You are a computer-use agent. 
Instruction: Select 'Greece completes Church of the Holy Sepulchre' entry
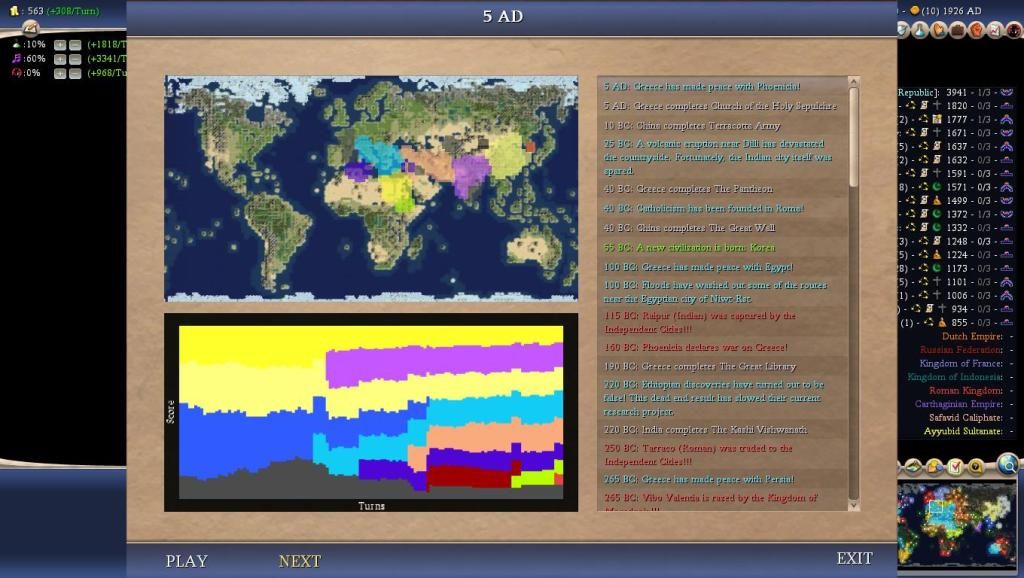click(x=720, y=106)
